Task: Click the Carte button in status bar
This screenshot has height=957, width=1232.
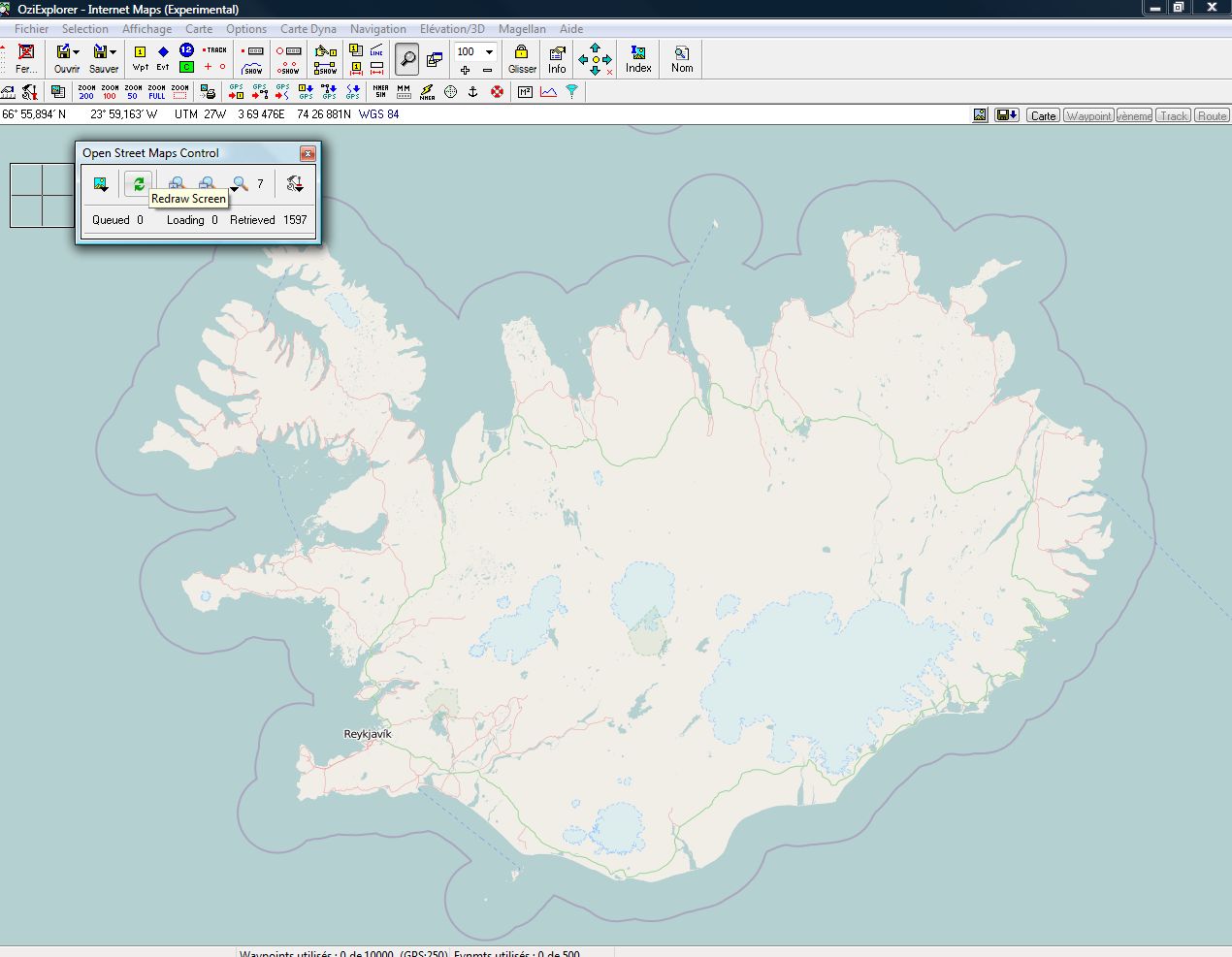Action: point(1043,115)
